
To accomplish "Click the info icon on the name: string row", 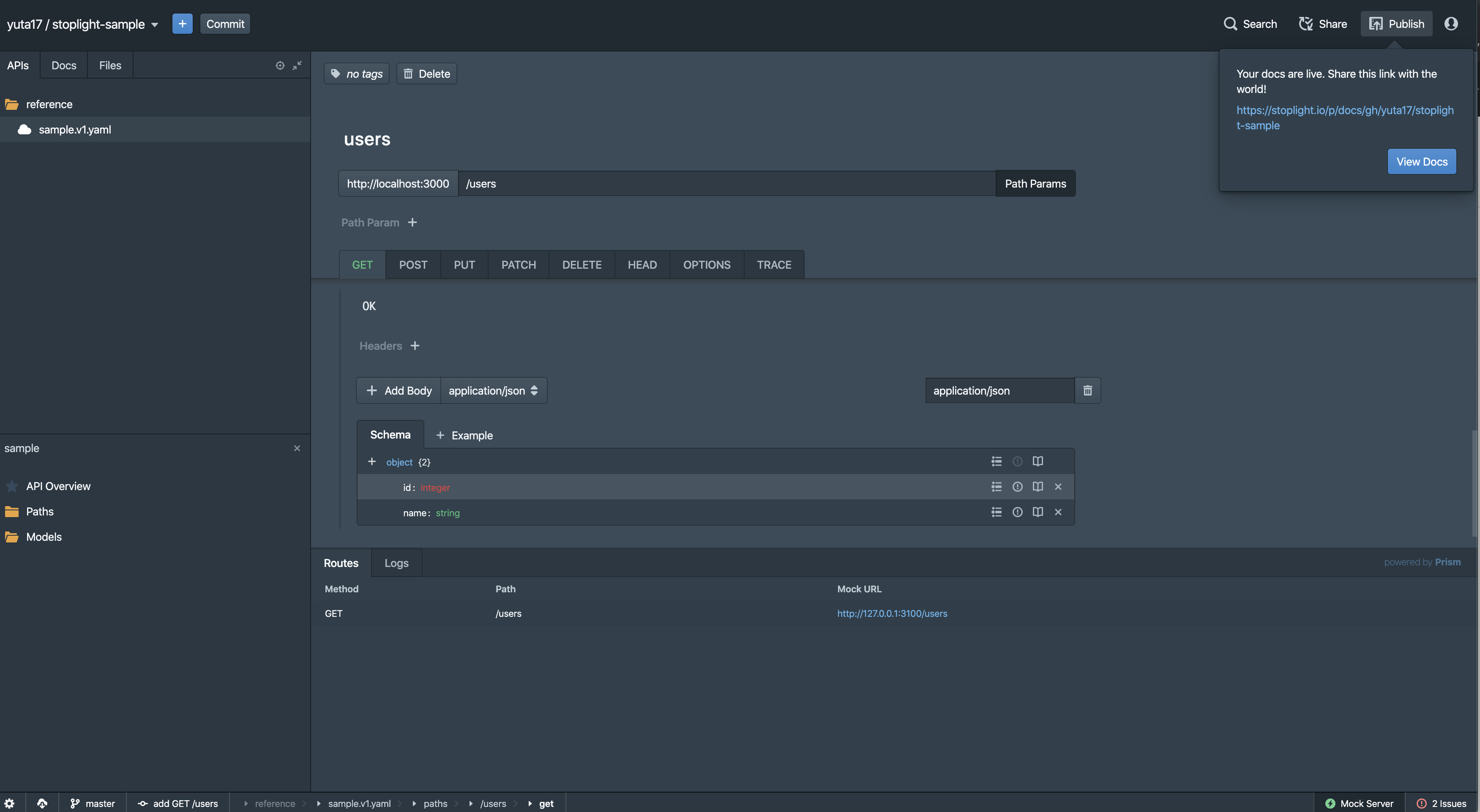I will coord(1018,512).
